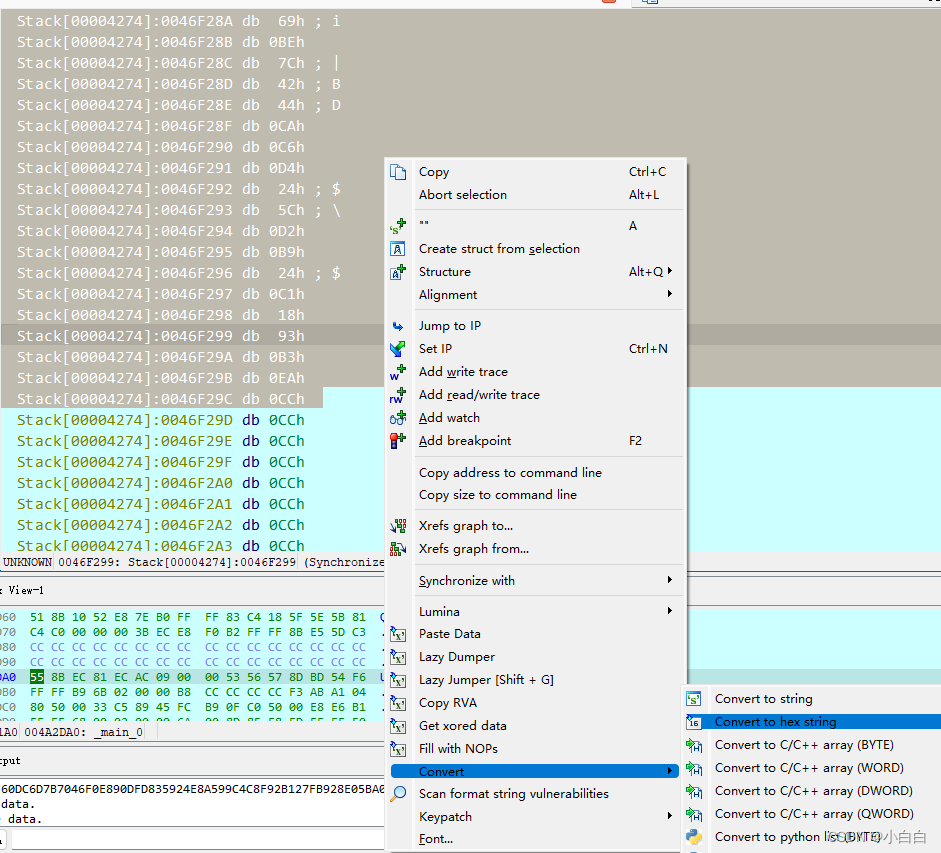Image resolution: width=941 pixels, height=853 pixels.
Task: Click the highlighted 55 byte in hex view
Action: (x=35, y=677)
